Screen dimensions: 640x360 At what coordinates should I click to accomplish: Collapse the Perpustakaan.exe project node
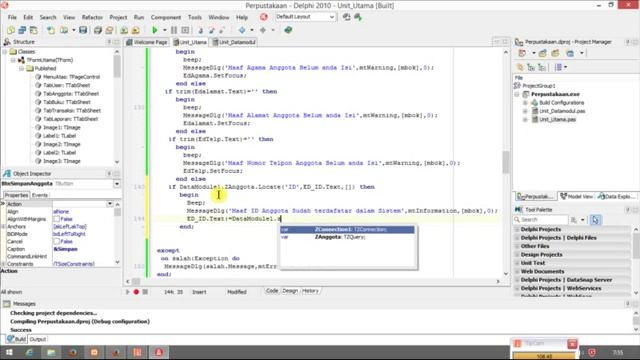pos(517,94)
